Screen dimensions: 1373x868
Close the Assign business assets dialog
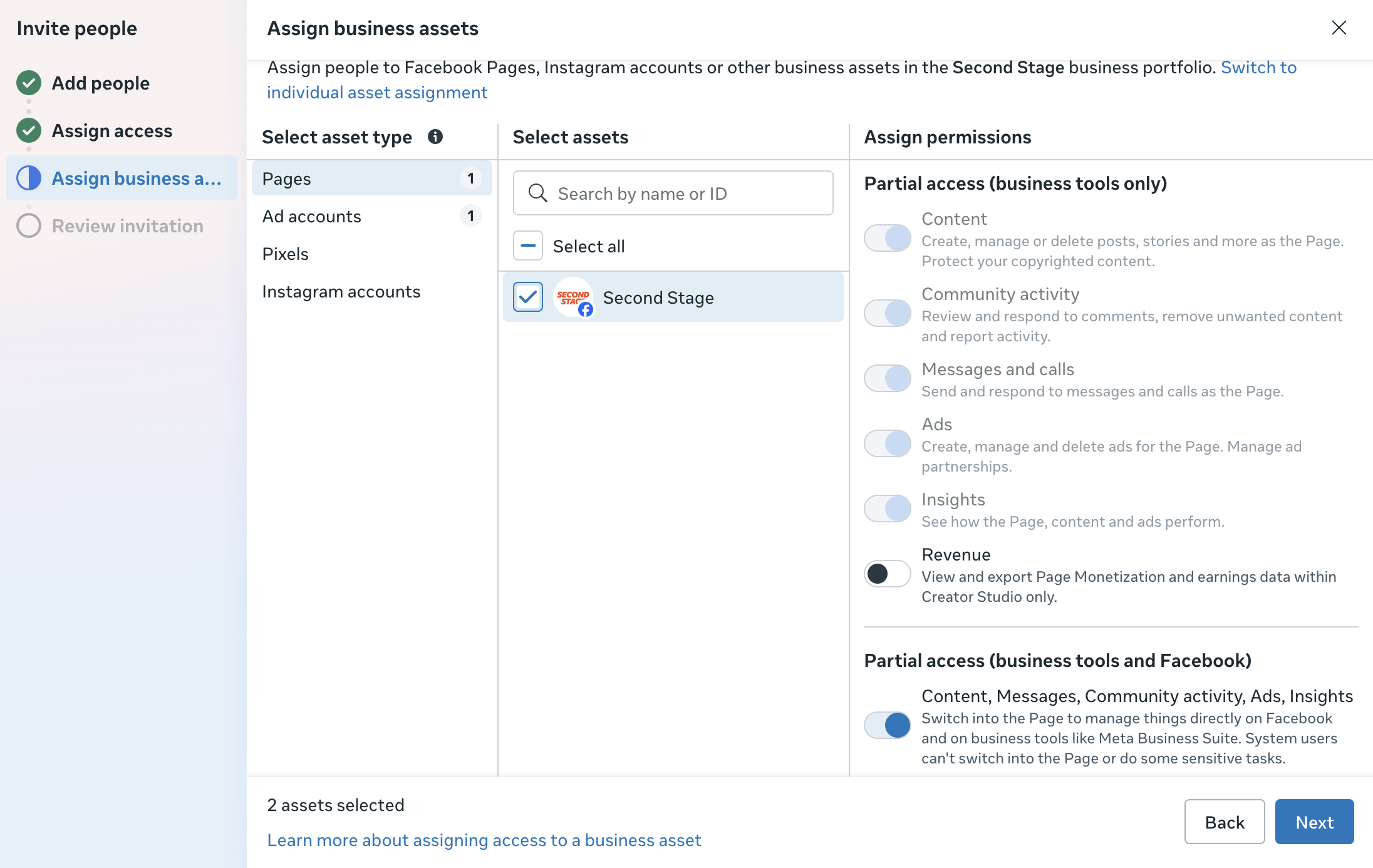[x=1339, y=28]
